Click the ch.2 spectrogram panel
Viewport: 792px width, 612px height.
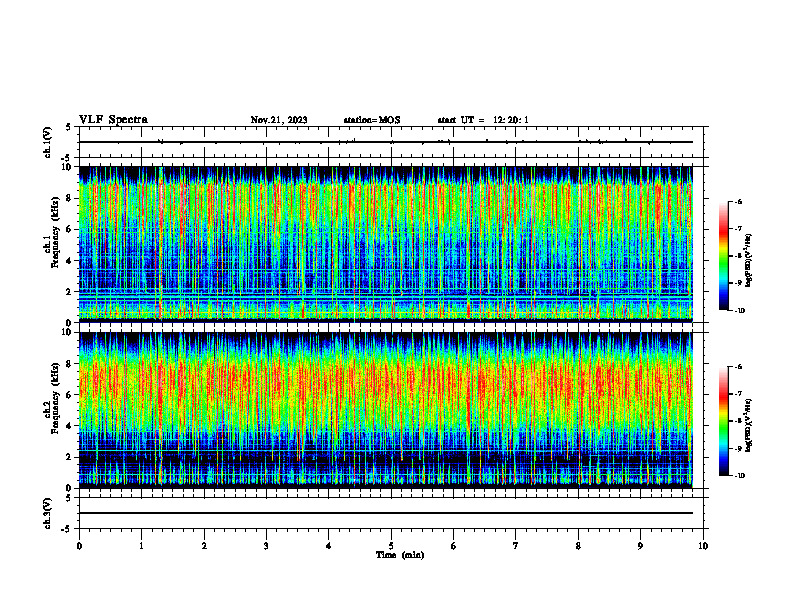click(385, 410)
